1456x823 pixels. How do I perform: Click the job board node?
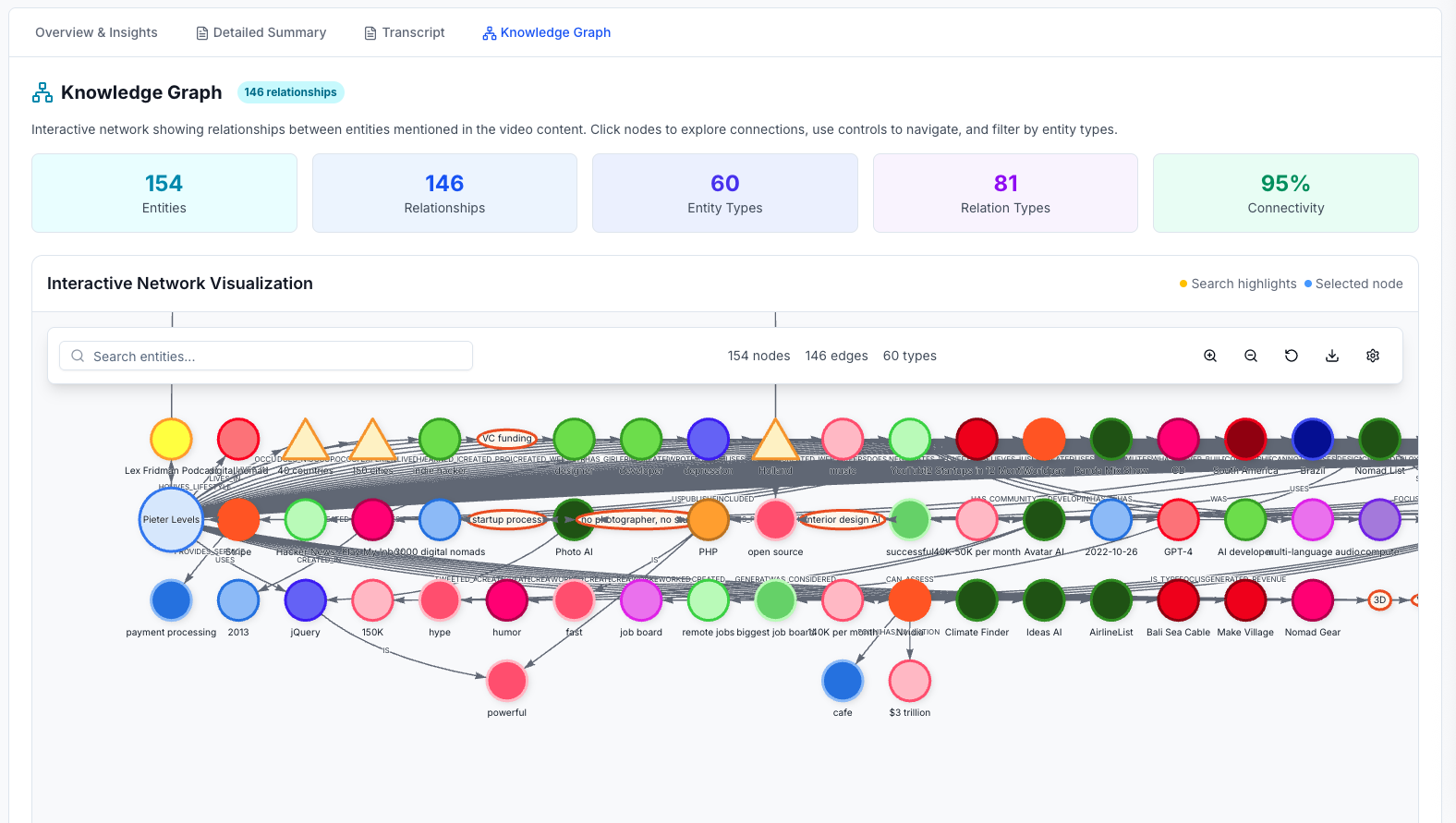click(x=641, y=600)
